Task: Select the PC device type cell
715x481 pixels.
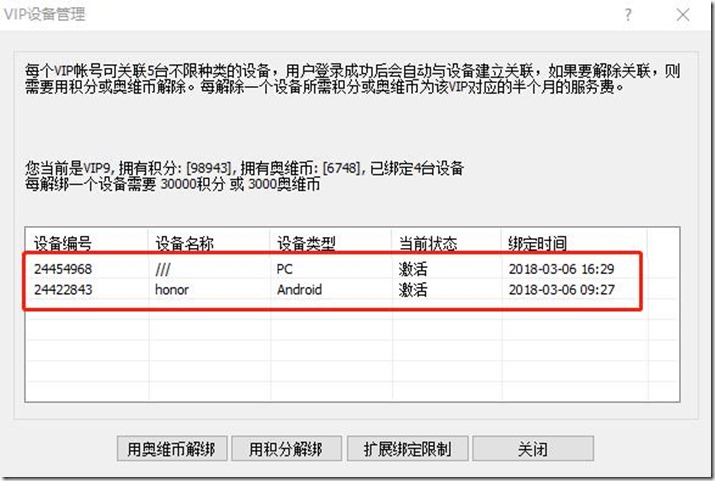Action: coord(285,269)
